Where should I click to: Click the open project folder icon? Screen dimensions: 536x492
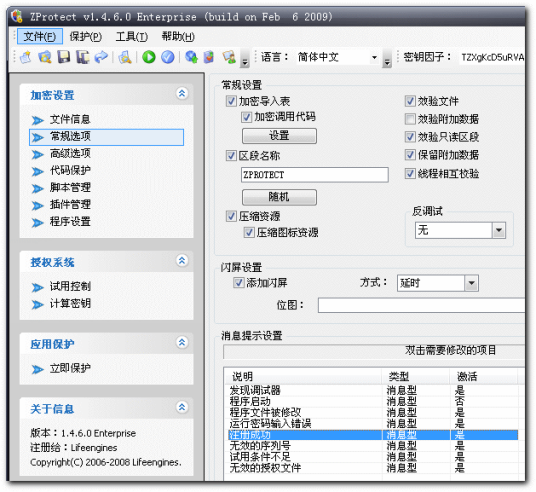tap(45, 57)
